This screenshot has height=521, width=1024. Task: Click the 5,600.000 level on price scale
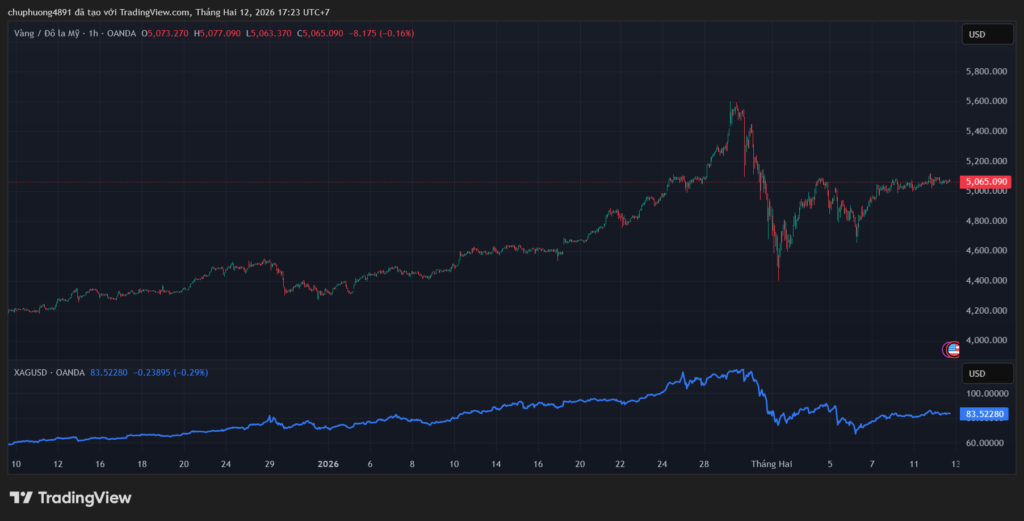985,101
